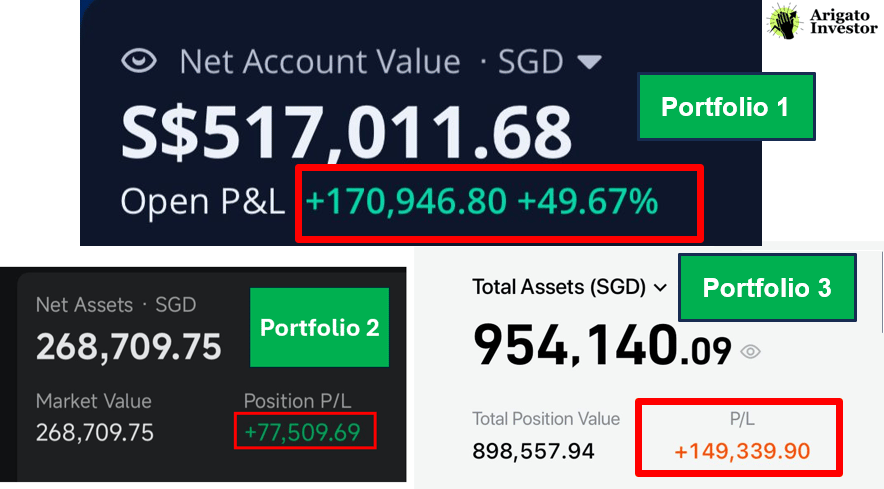Click the Position P/L +77,509.69 value
Image resolution: width=884 pixels, height=489 pixels.
point(303,433)
